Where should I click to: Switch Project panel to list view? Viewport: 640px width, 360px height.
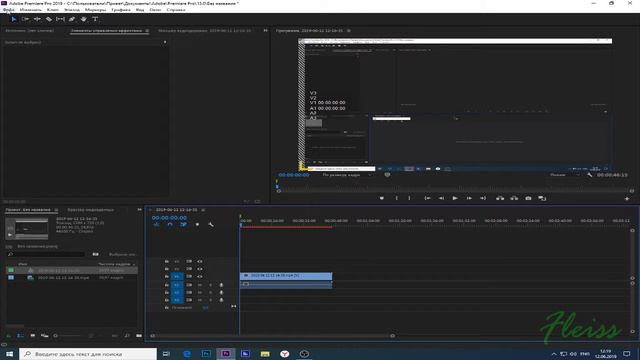click(x=20, y=336)
